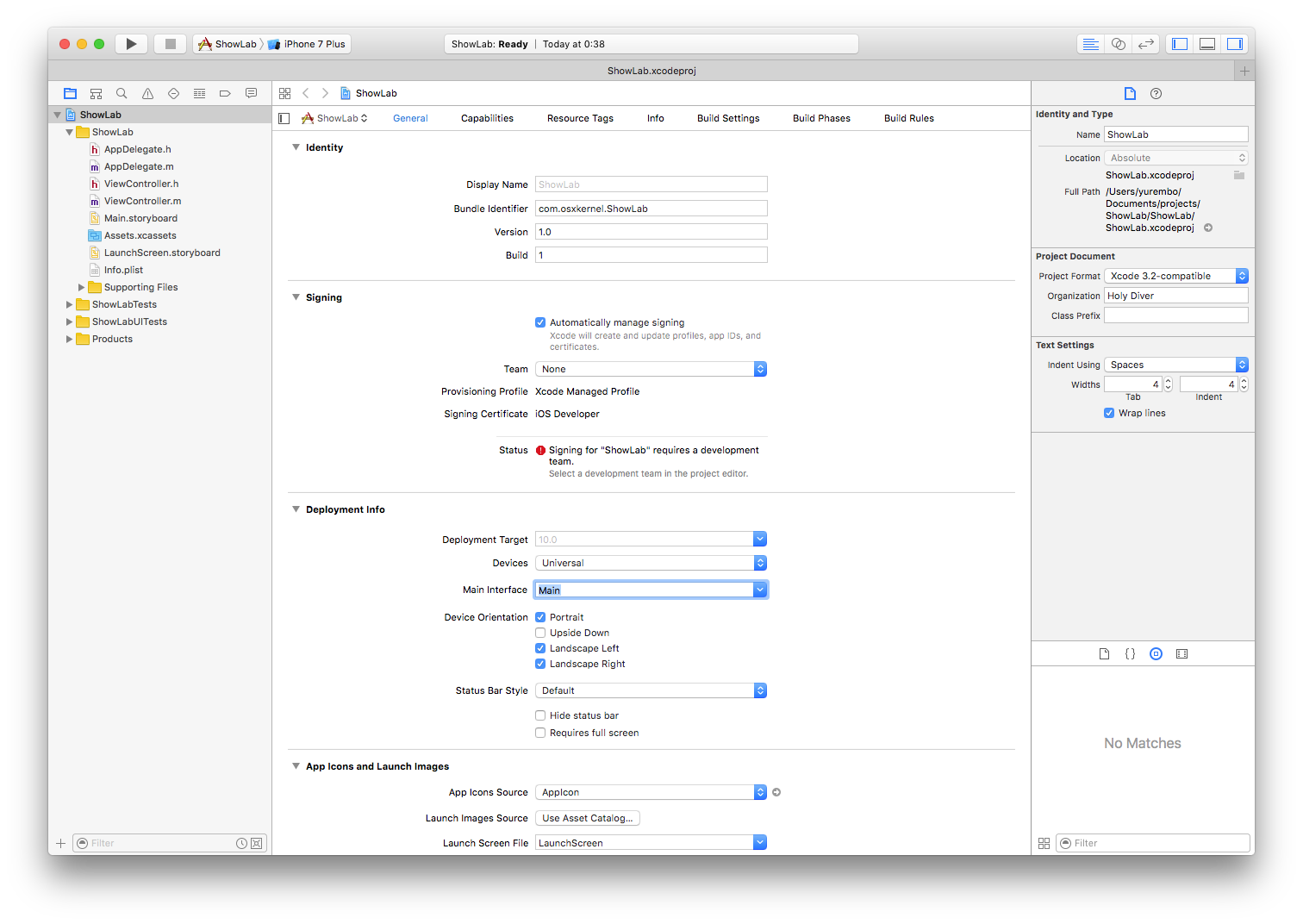This screenshot has height=924, width=1303.
Task: Stop the running task
Action: (171, 44)
